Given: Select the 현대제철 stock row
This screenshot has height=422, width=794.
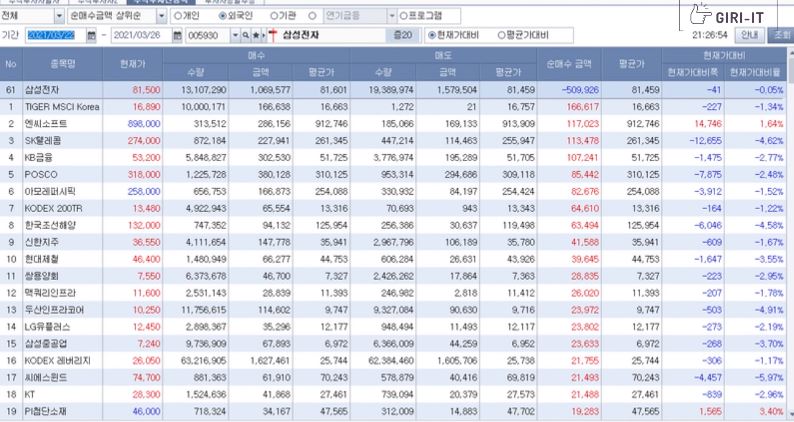Looking at the screenshot, I should coord(393,259).
